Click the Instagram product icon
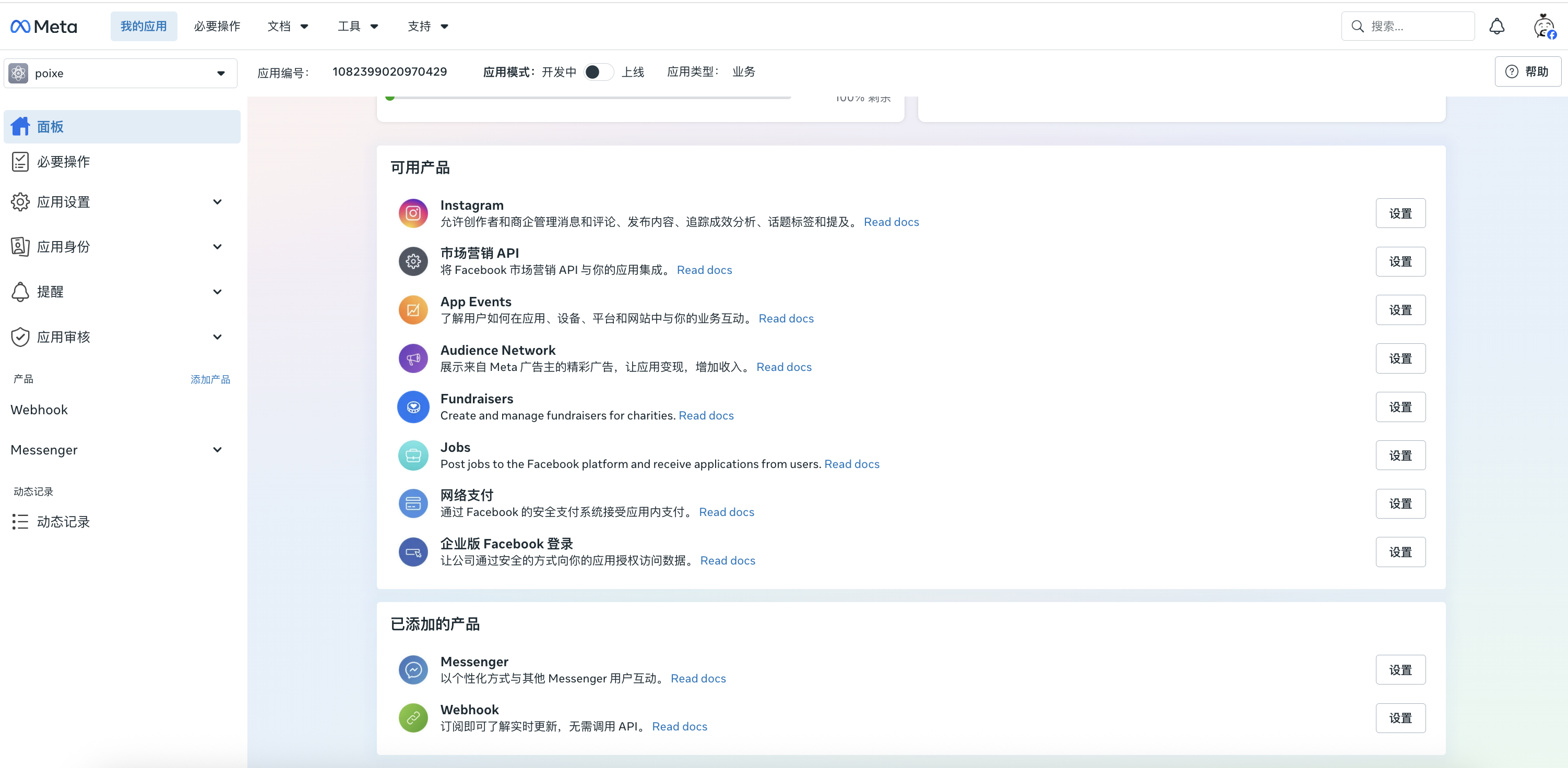 [413, 213]
